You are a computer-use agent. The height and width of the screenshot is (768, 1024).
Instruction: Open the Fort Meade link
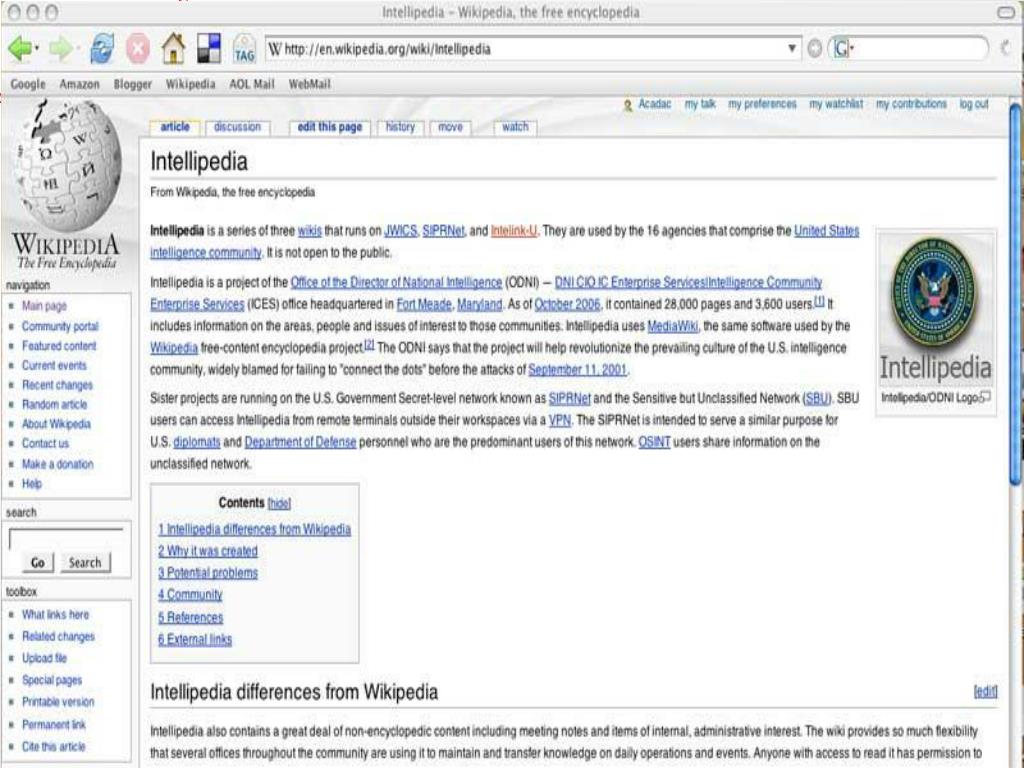[x=424, y=304]
